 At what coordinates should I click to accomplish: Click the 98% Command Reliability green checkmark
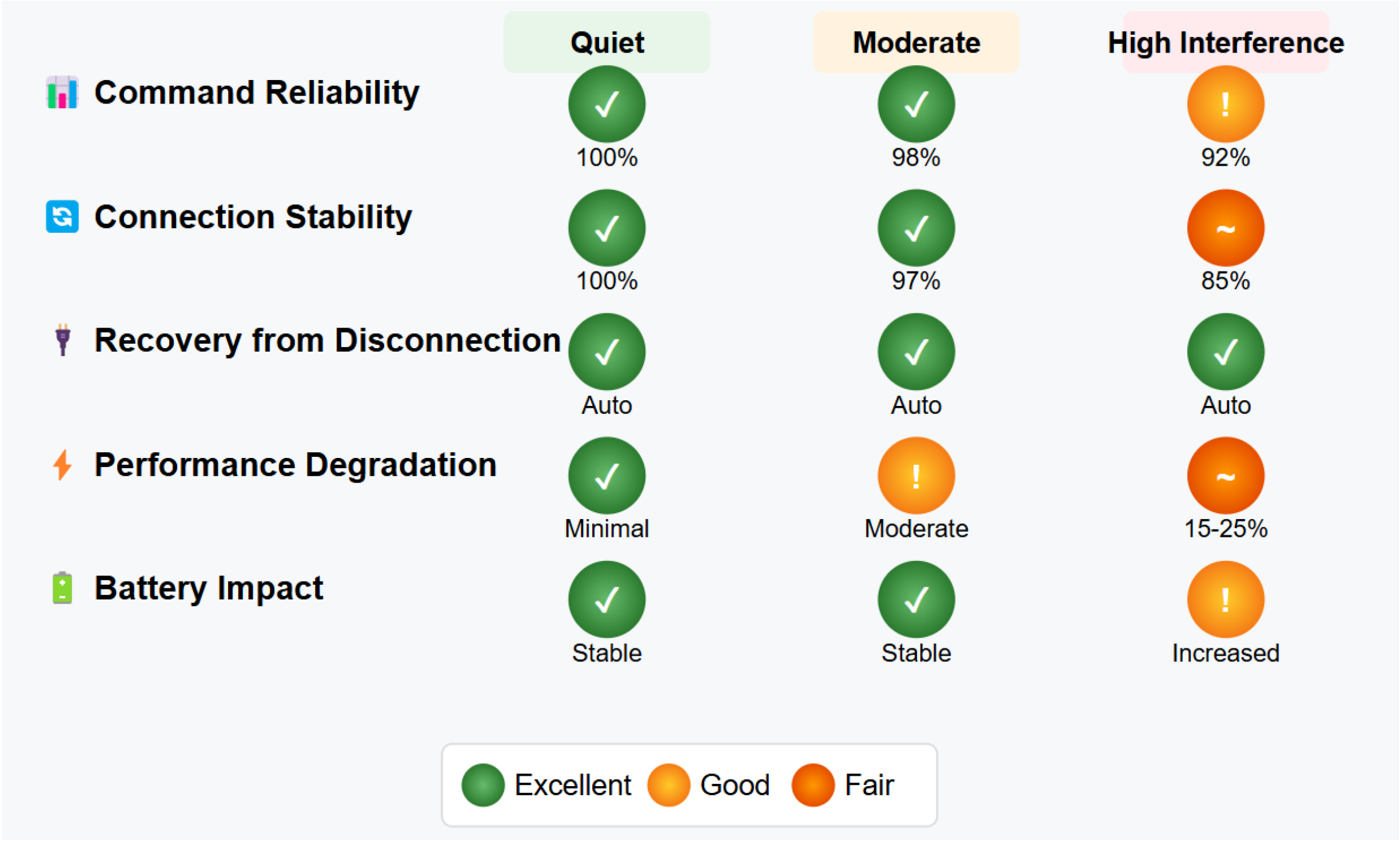point(916,104)
